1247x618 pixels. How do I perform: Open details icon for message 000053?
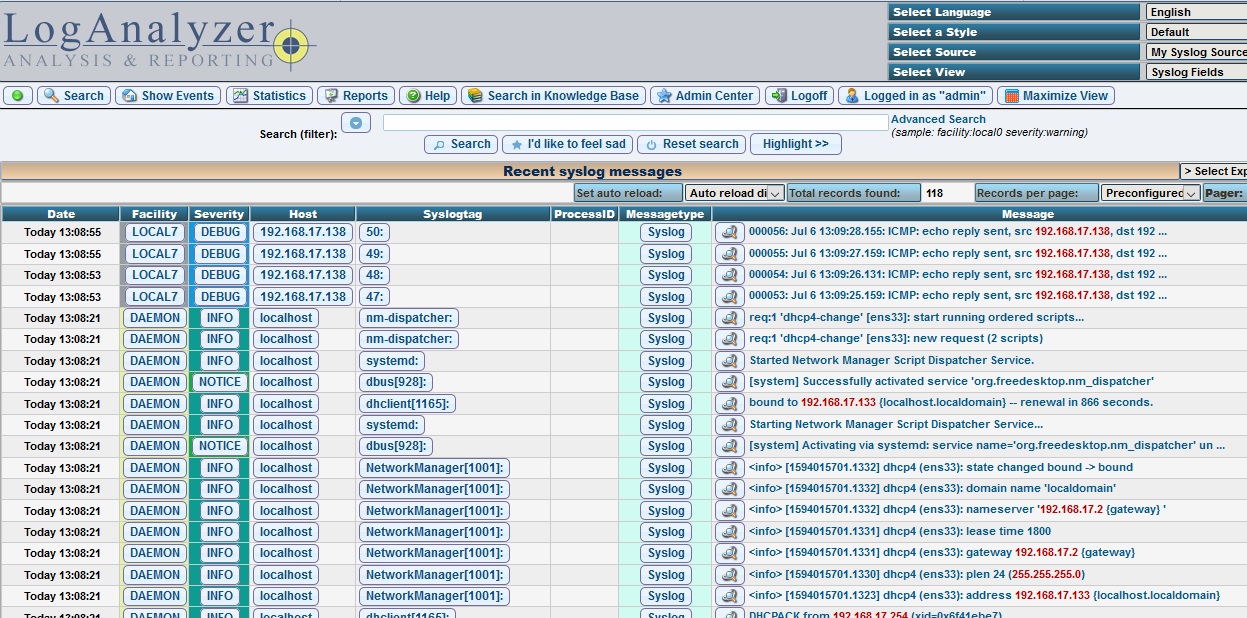click(x=730, y=297)
